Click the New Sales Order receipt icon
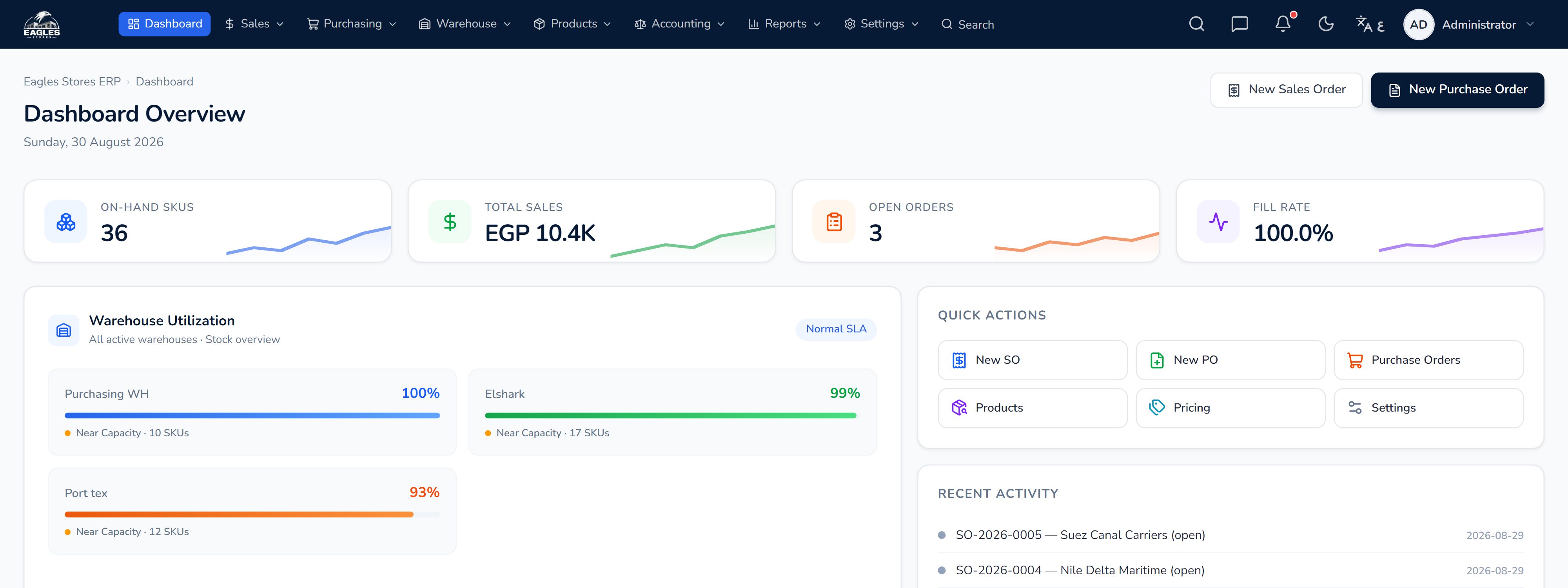The height and width of the screenshot is (588, 1568). pos(1234,90)
